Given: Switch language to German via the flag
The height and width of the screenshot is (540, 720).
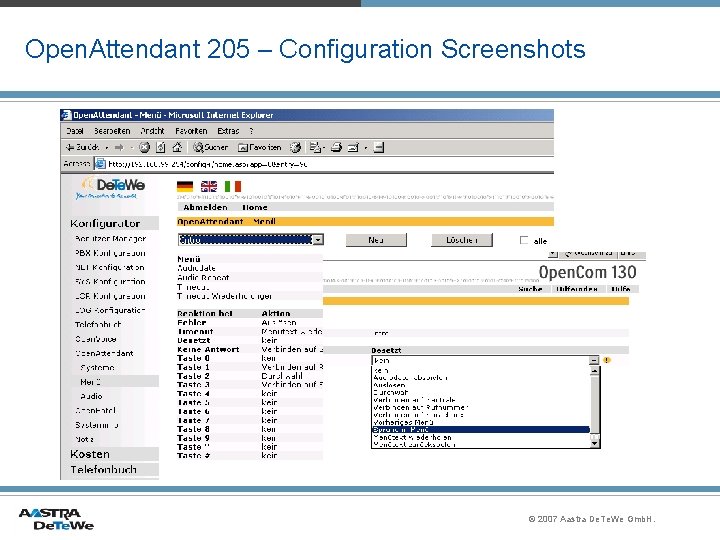Looking at the screenshot, I should tap(185, 186).
